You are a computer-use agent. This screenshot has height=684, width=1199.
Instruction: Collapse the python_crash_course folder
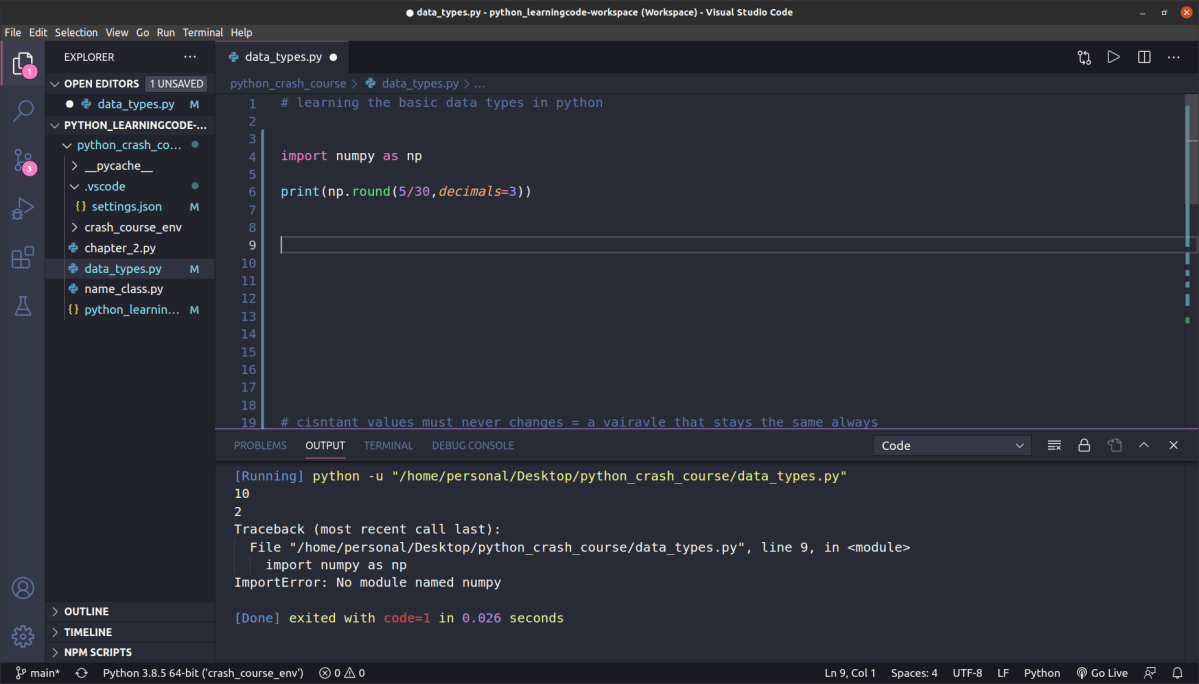[130, 145]
